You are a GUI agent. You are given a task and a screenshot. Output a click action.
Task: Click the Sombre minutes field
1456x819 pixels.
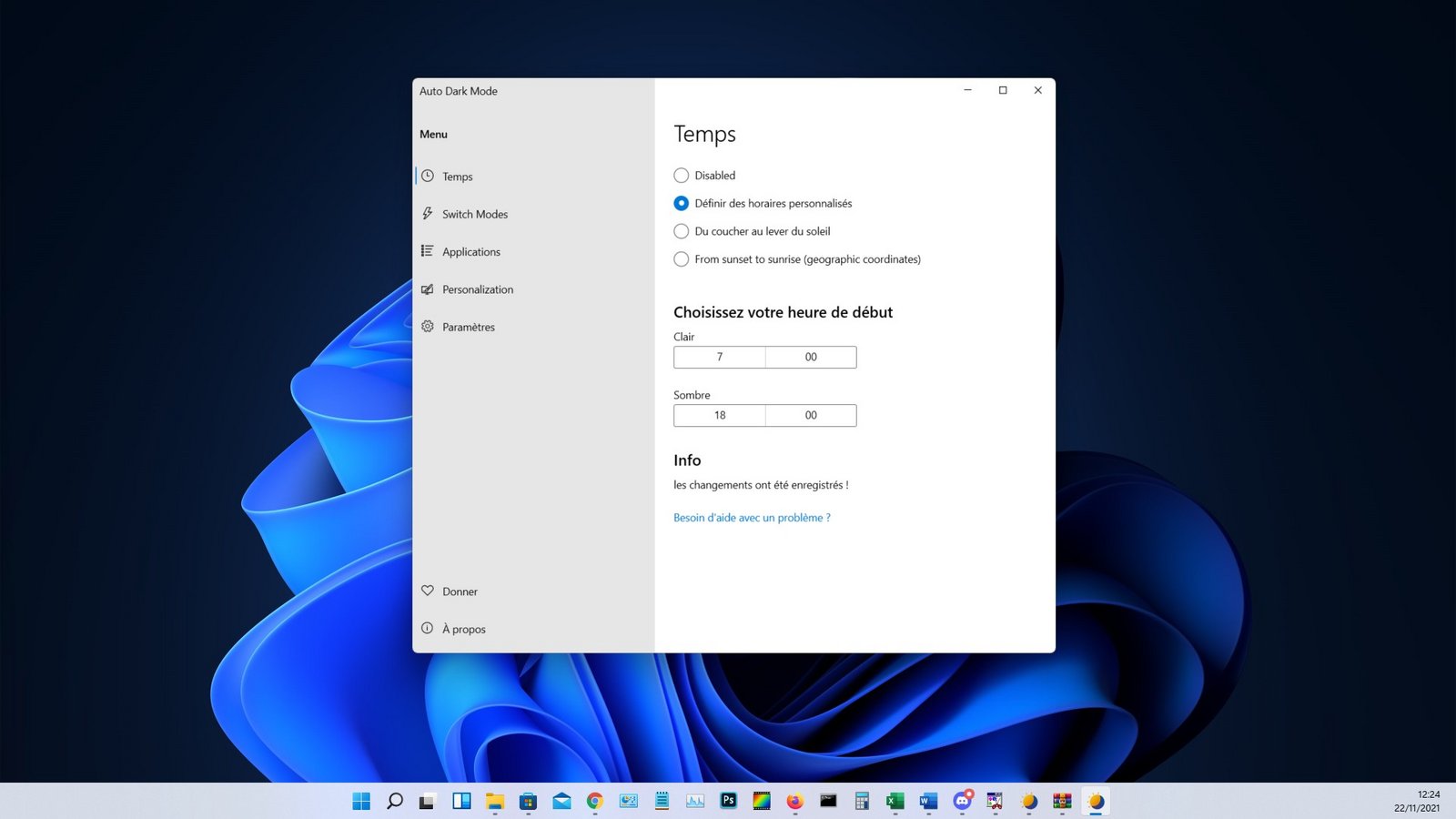coord(811,415)
